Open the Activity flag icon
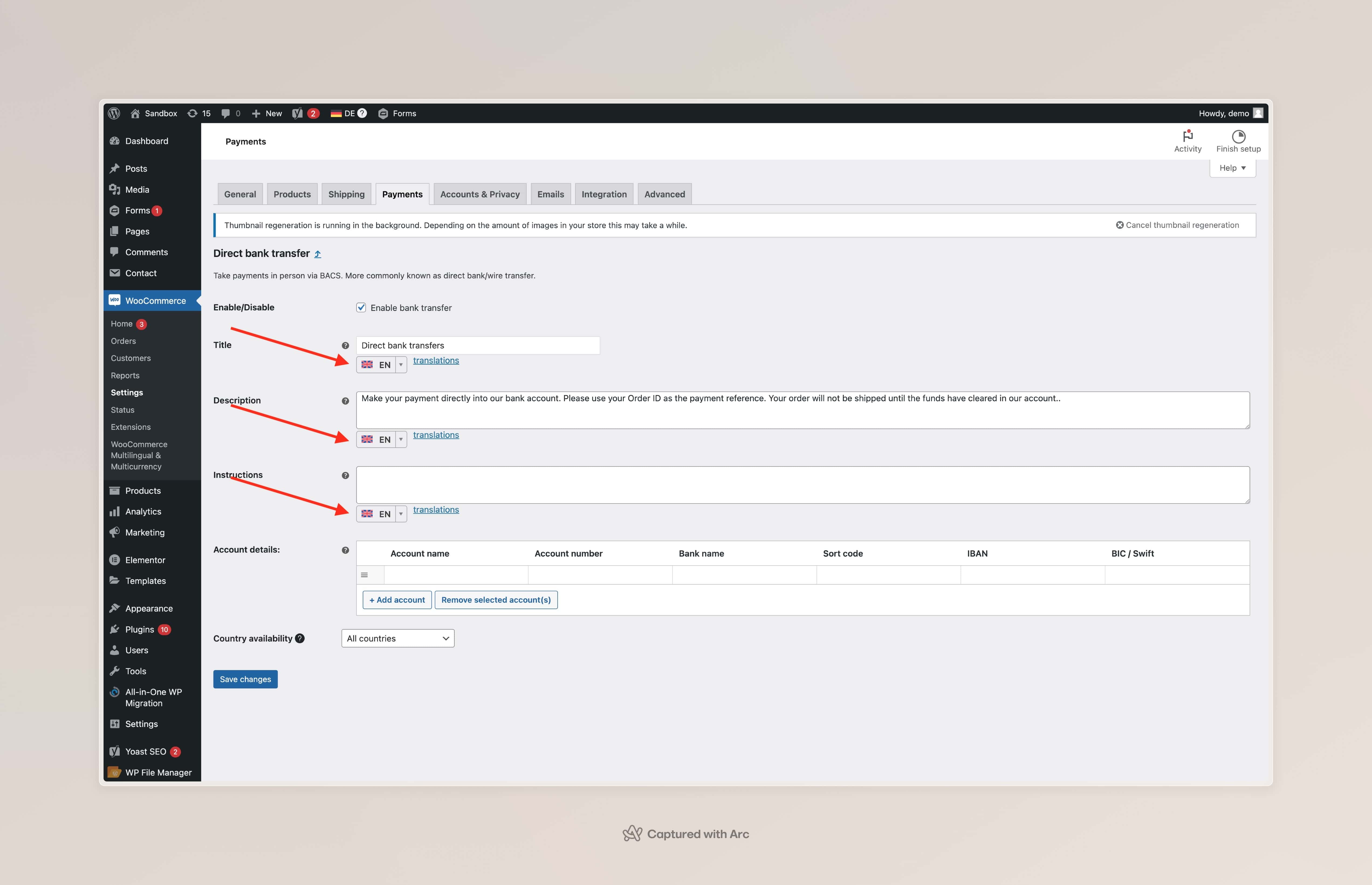 [x=1188, y=136]
